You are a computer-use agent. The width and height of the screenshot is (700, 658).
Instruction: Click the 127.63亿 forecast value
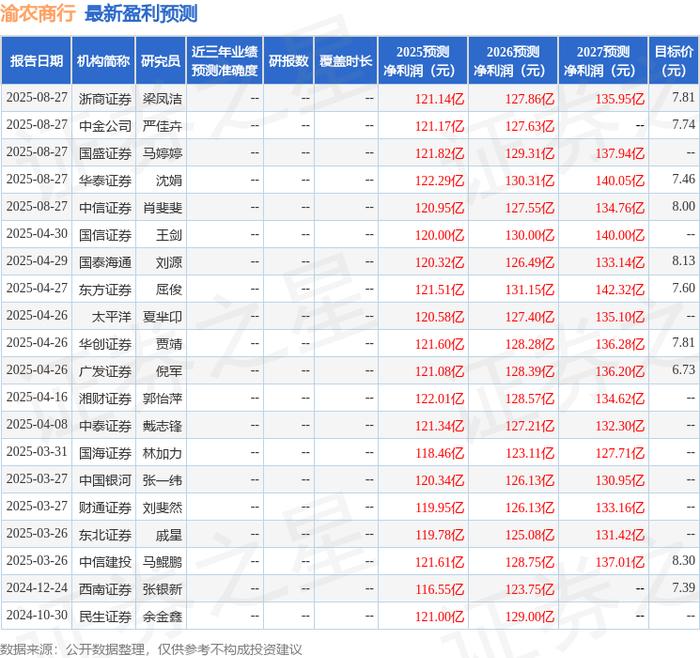530,126
